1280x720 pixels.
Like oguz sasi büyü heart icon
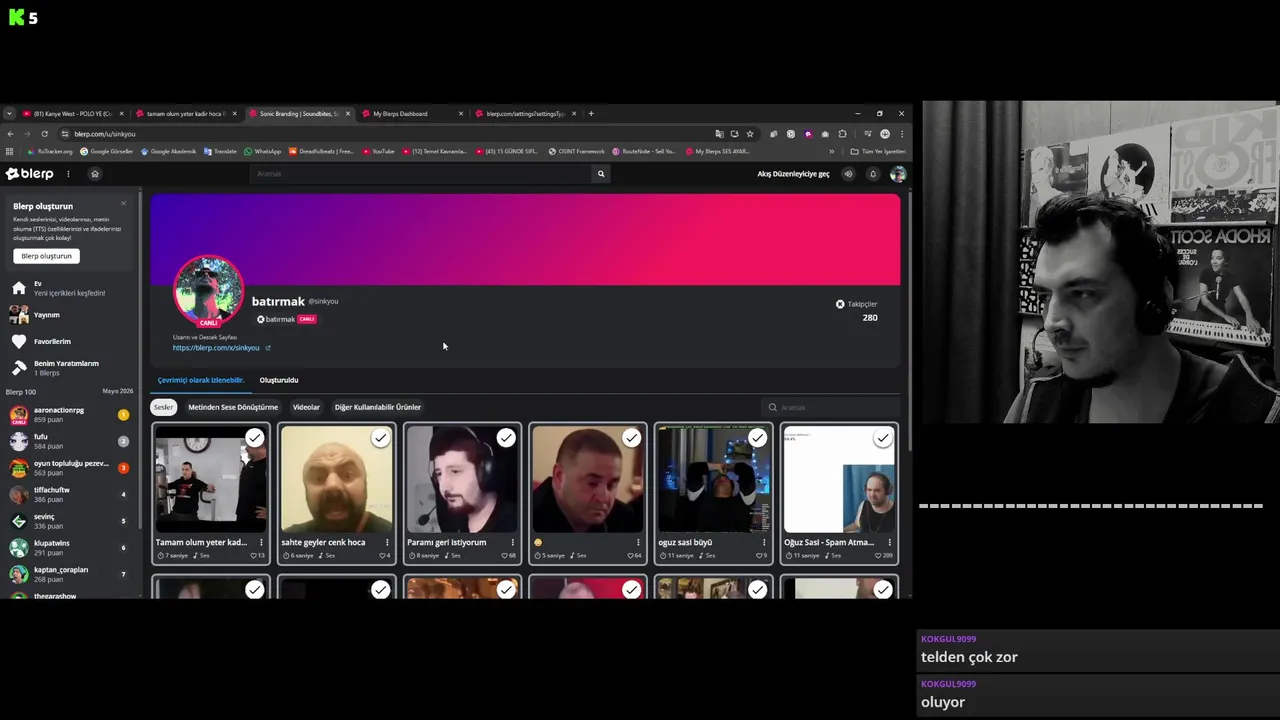click(759, 555)
